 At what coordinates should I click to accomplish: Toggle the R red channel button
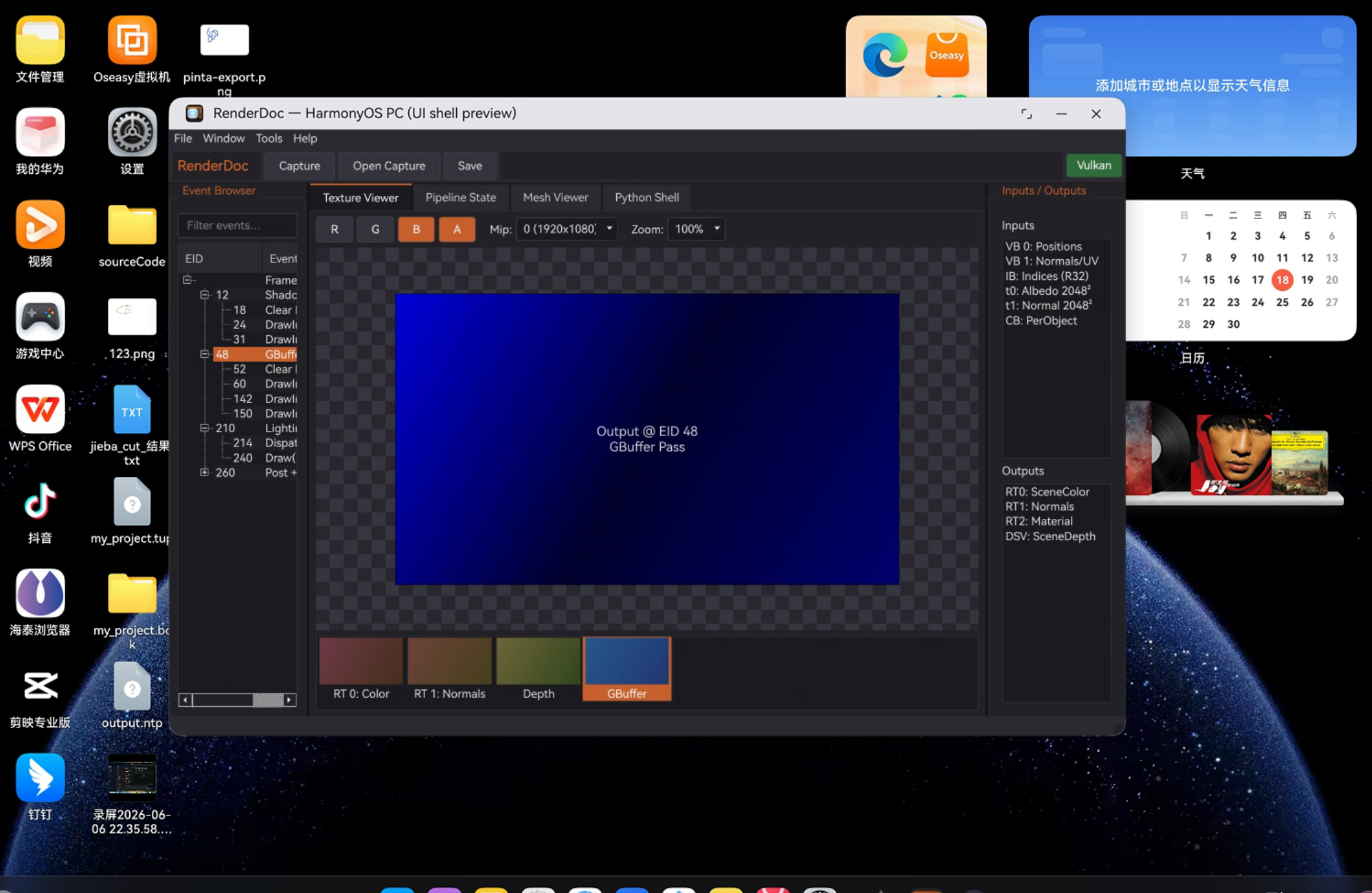pos(335,229)
